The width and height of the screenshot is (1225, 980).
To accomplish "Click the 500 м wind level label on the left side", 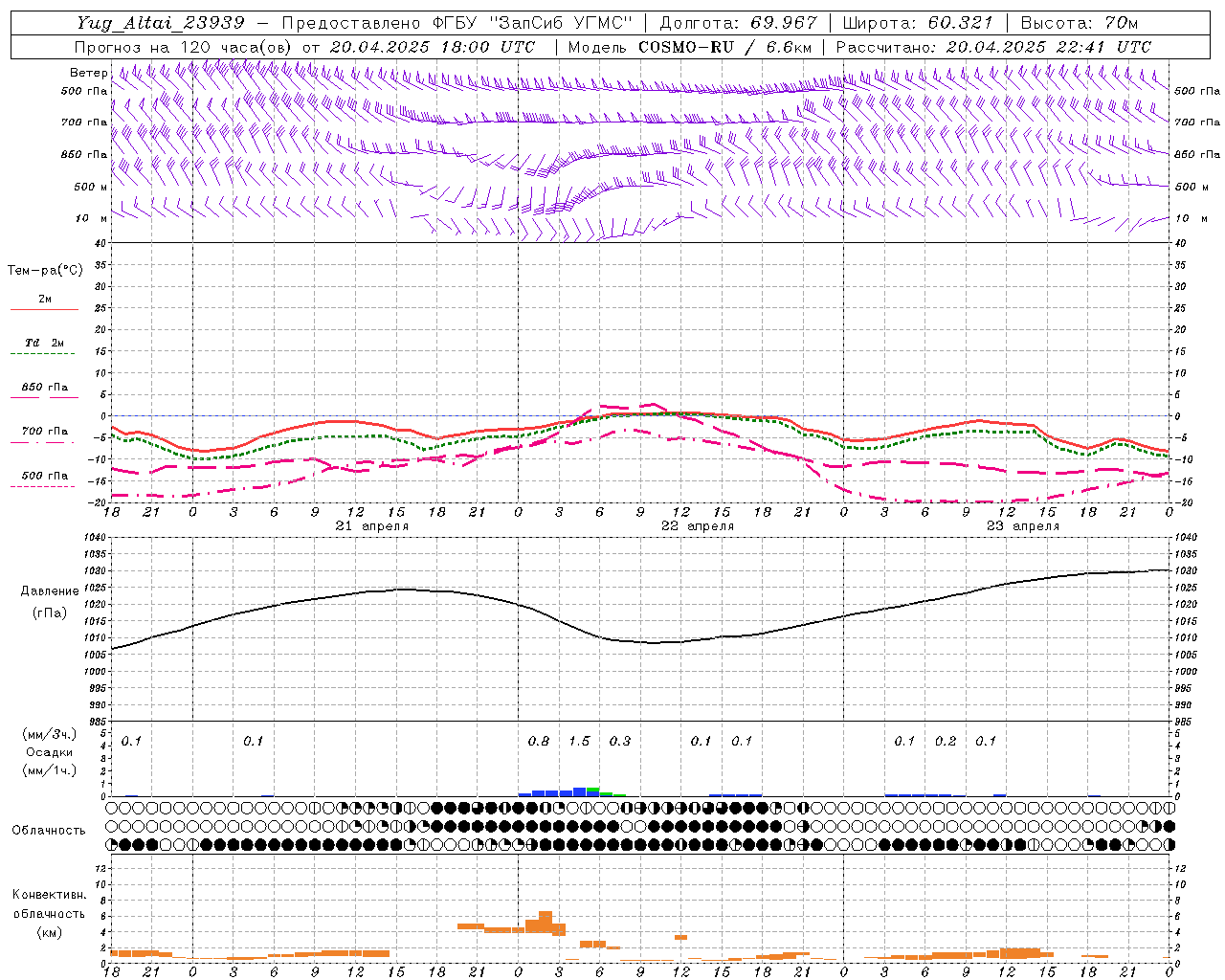I will tap(91, 187).
